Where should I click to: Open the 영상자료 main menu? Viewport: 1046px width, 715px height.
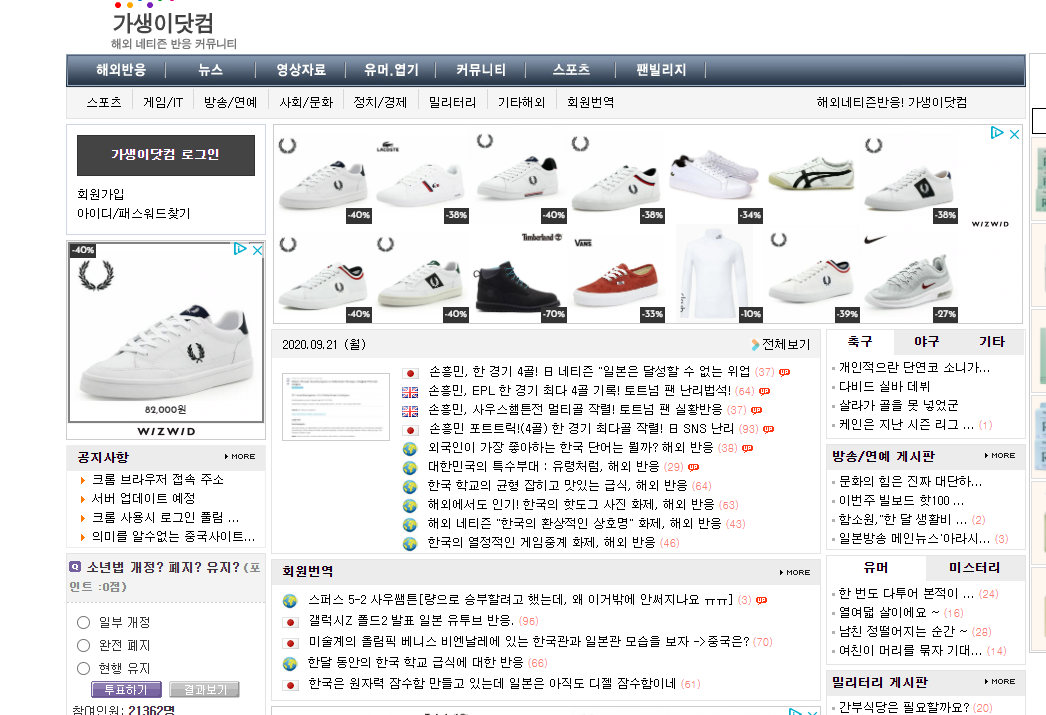click(301, 70)
